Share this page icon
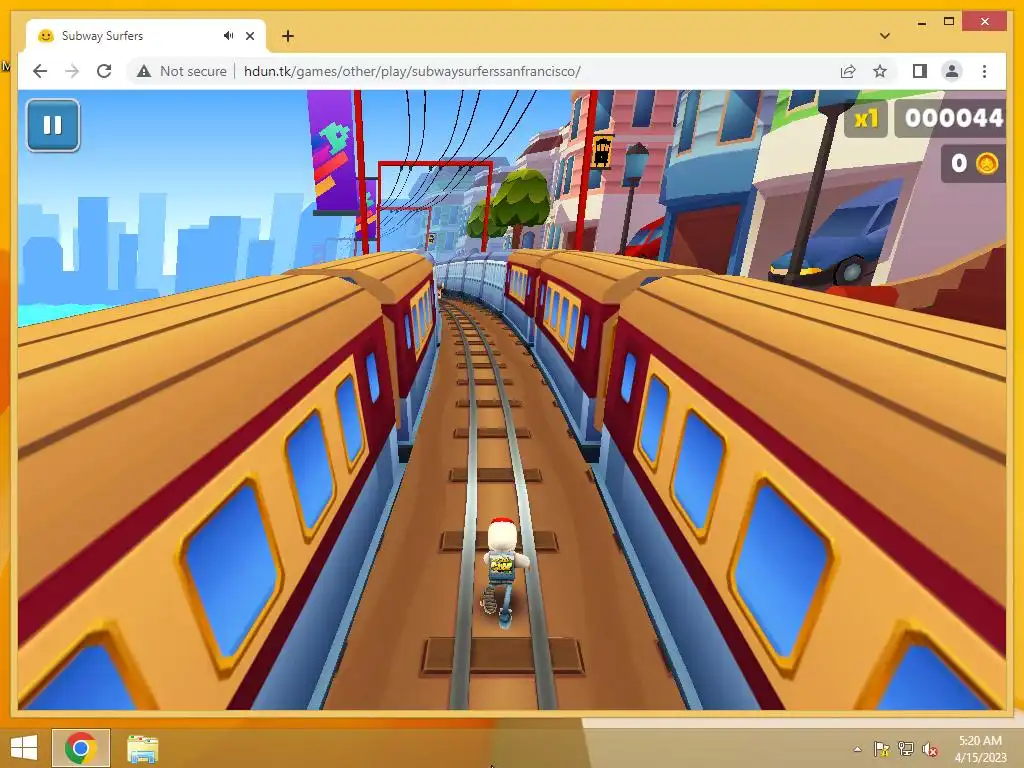Screen dimensions: 1024x768 (848, 71)
